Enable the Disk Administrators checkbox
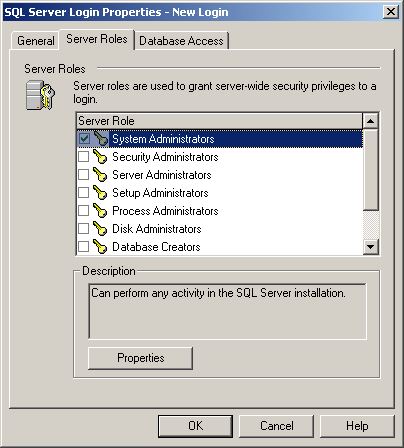This screenshot has height=448, width=404. tap(83, 229)
